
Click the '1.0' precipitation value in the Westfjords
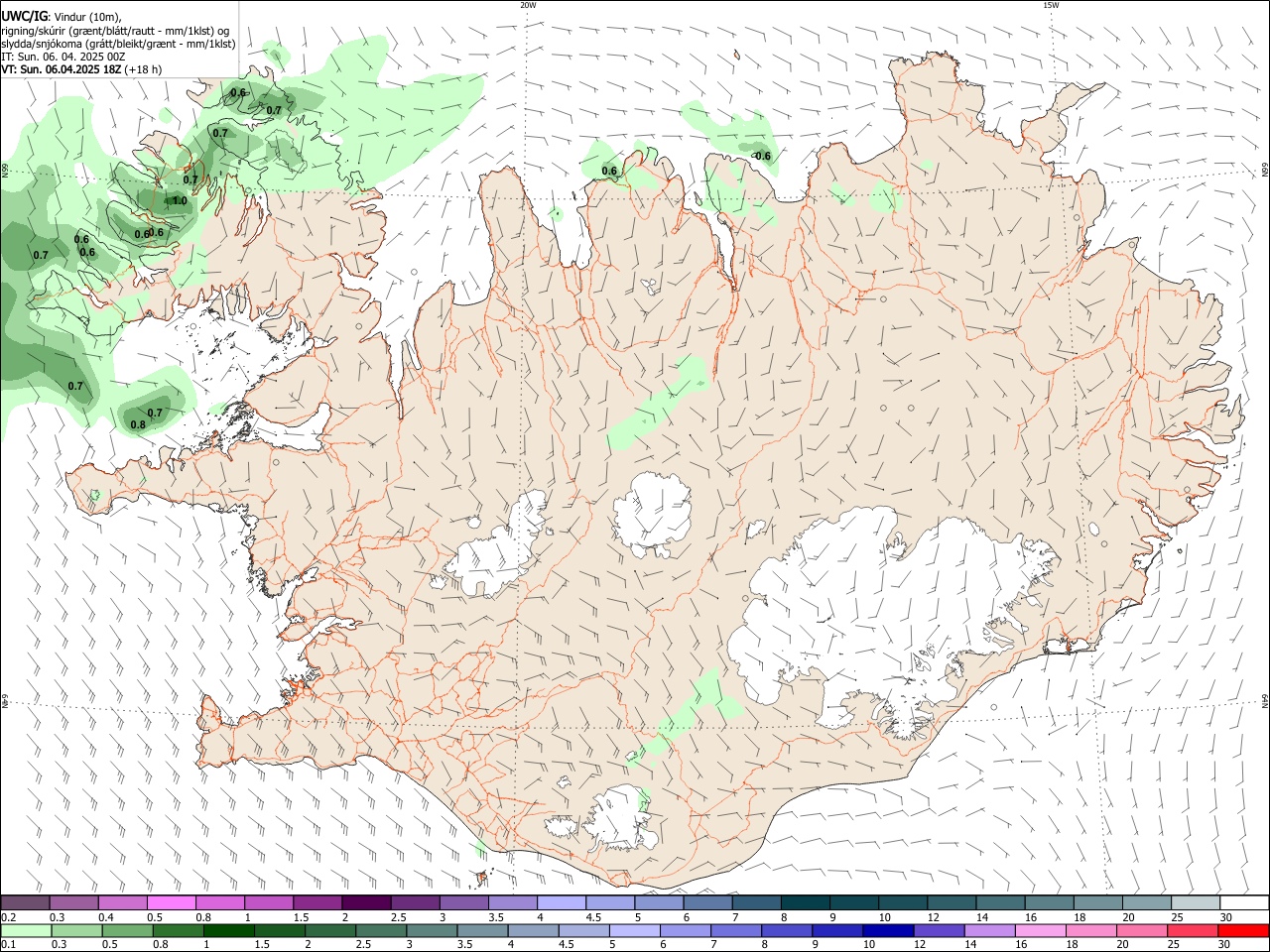click(x=180, y=200)
